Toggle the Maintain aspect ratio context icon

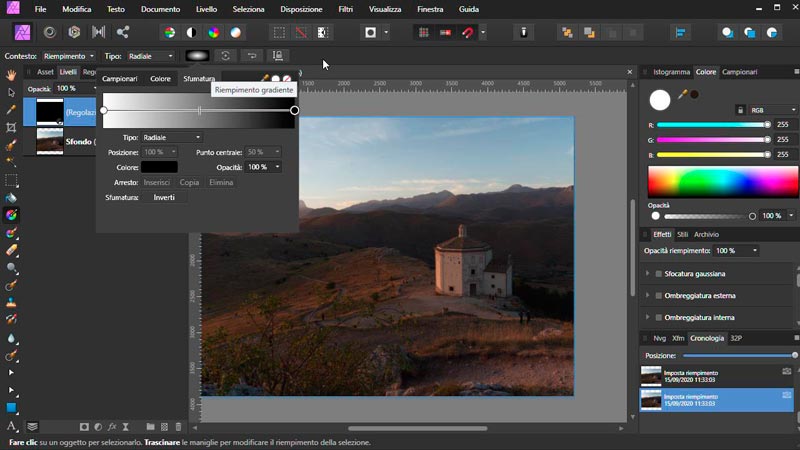point(278,56)
